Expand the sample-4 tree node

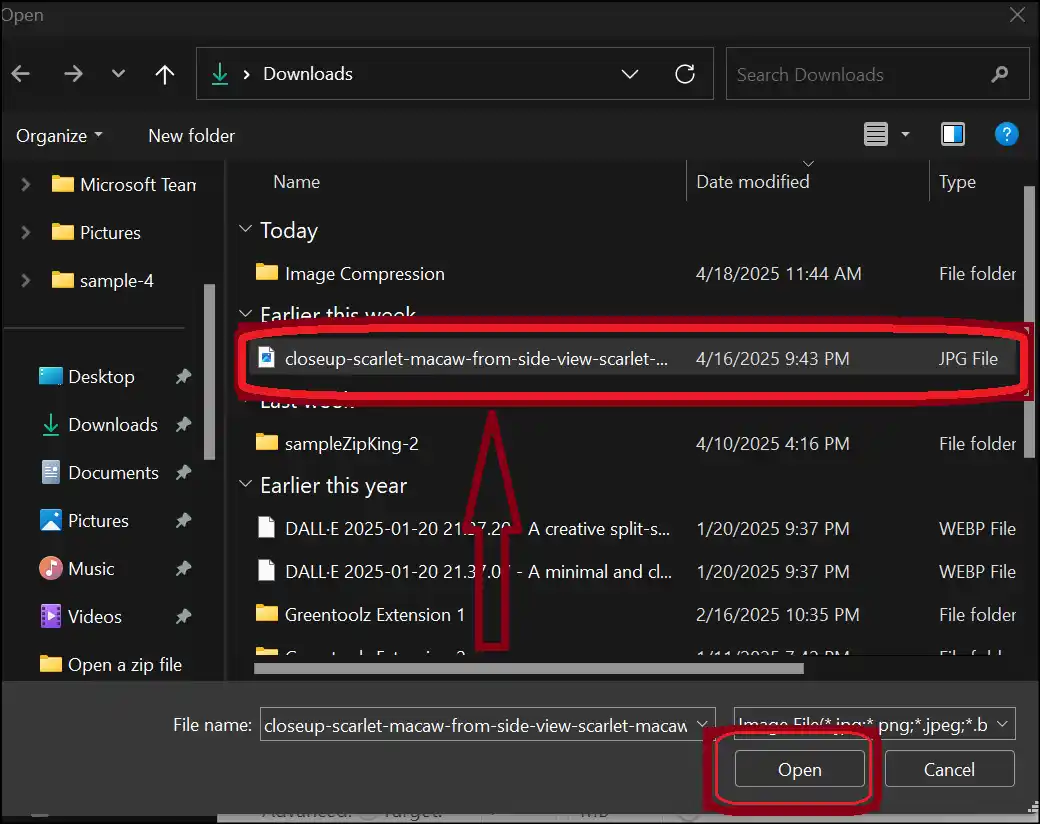pos(25,280)
